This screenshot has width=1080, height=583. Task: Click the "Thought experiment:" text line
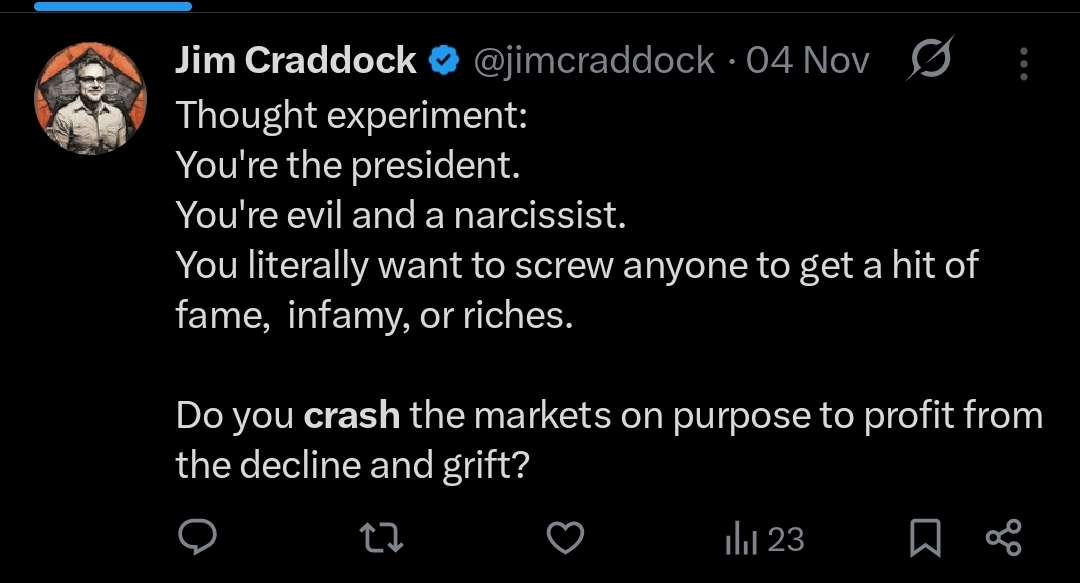click(351, 115)
